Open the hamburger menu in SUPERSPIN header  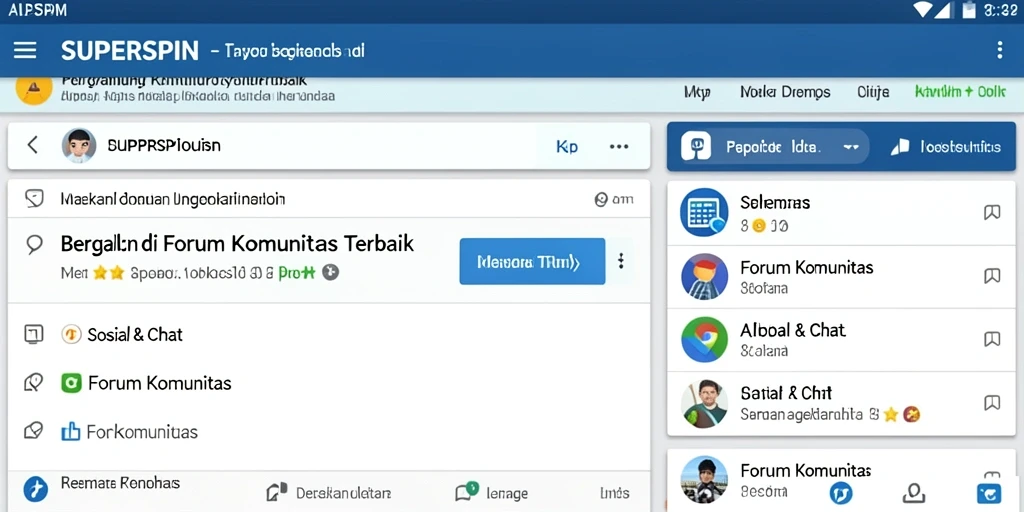pos(25,50)
